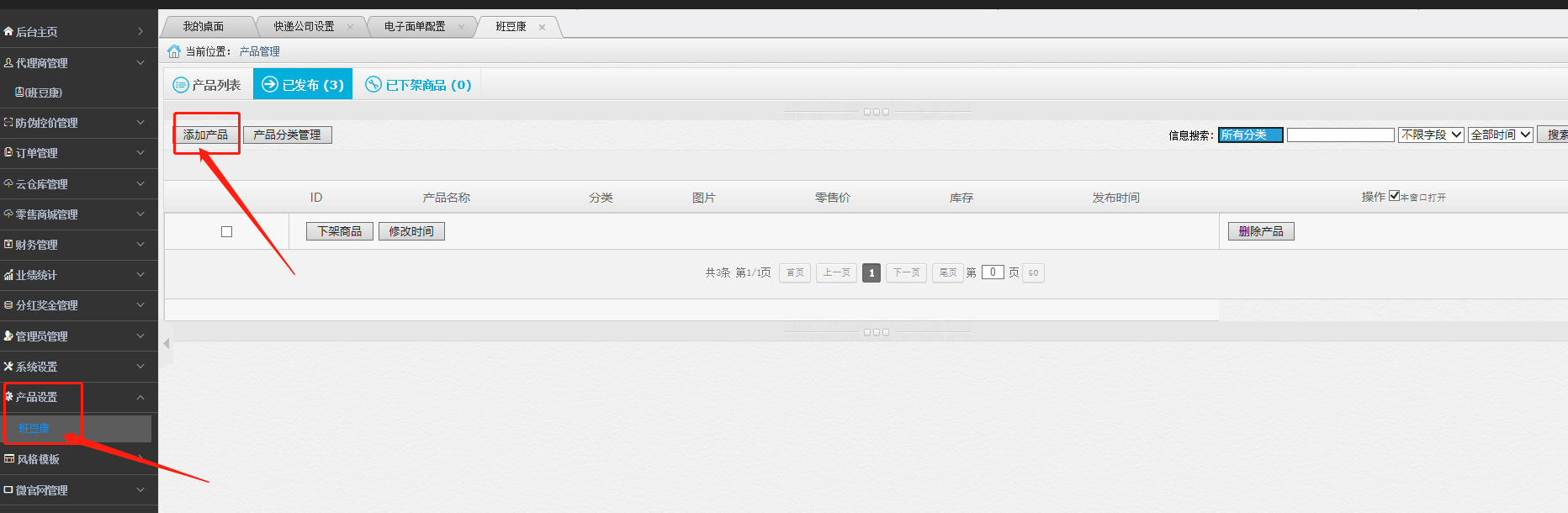Click the 管理员管理 user icon
Screen dimensions: 1568x513
click(x=8, y=336)
